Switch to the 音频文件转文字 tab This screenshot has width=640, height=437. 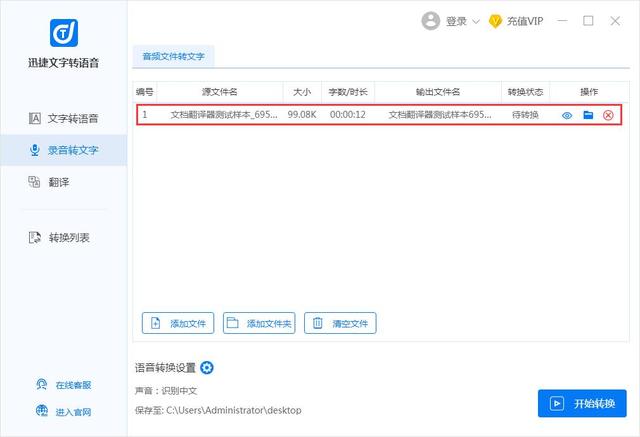[x=173, y=56]
